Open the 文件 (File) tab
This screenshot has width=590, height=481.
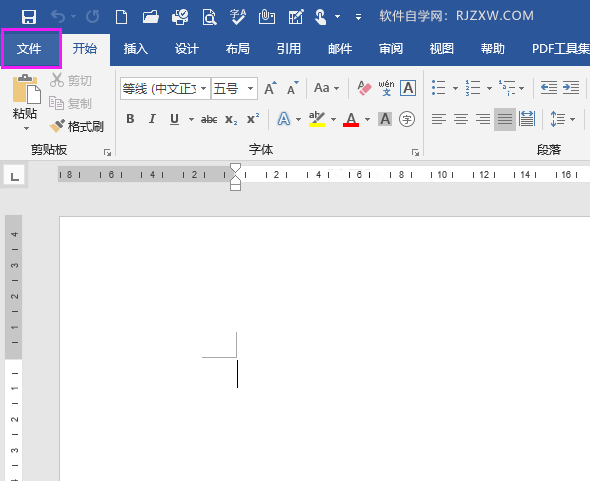point(29,49)
